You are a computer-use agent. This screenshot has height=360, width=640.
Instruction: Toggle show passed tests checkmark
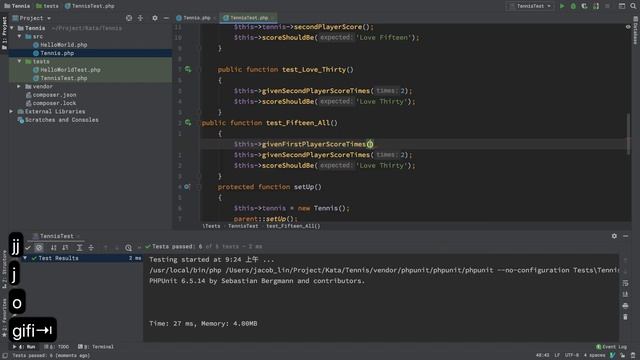pos(28,247)
